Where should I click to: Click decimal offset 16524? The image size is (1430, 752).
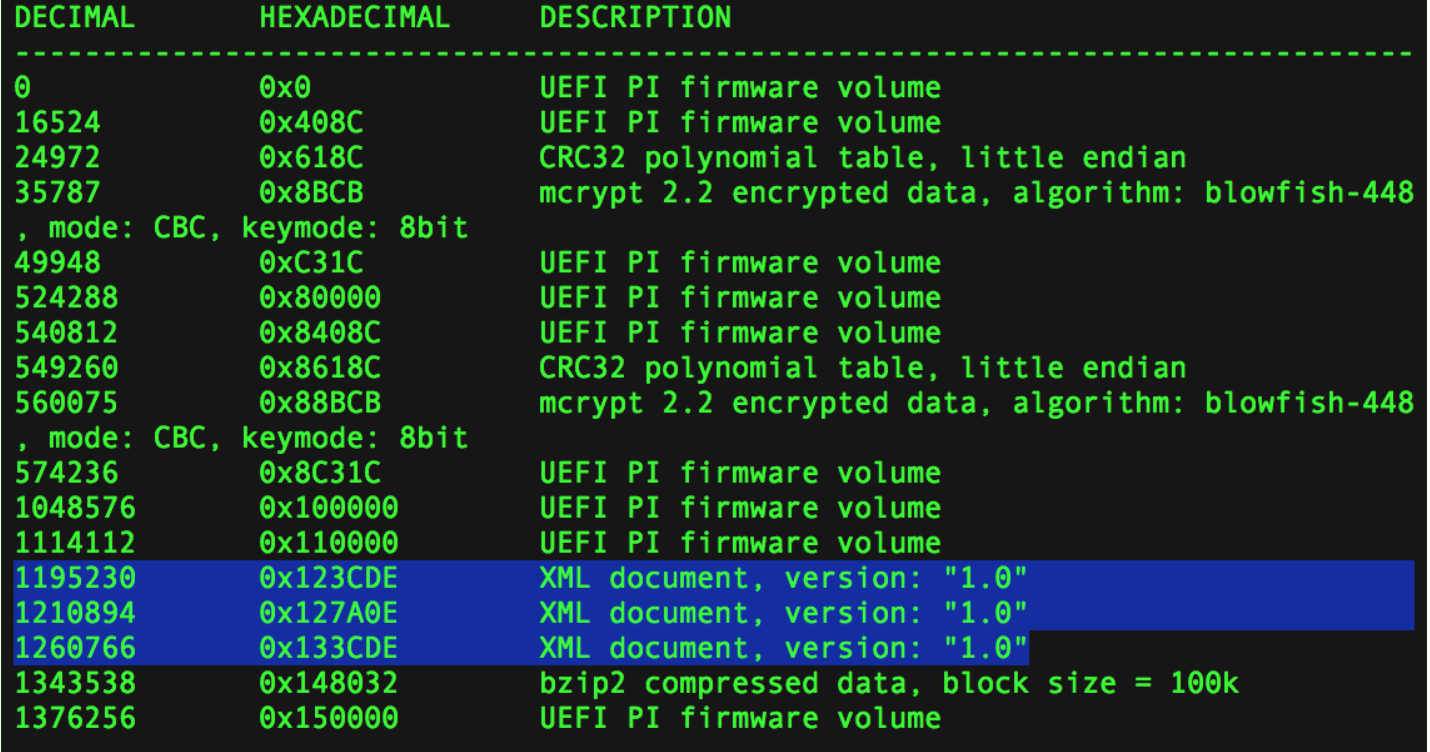tap(58, 123)
